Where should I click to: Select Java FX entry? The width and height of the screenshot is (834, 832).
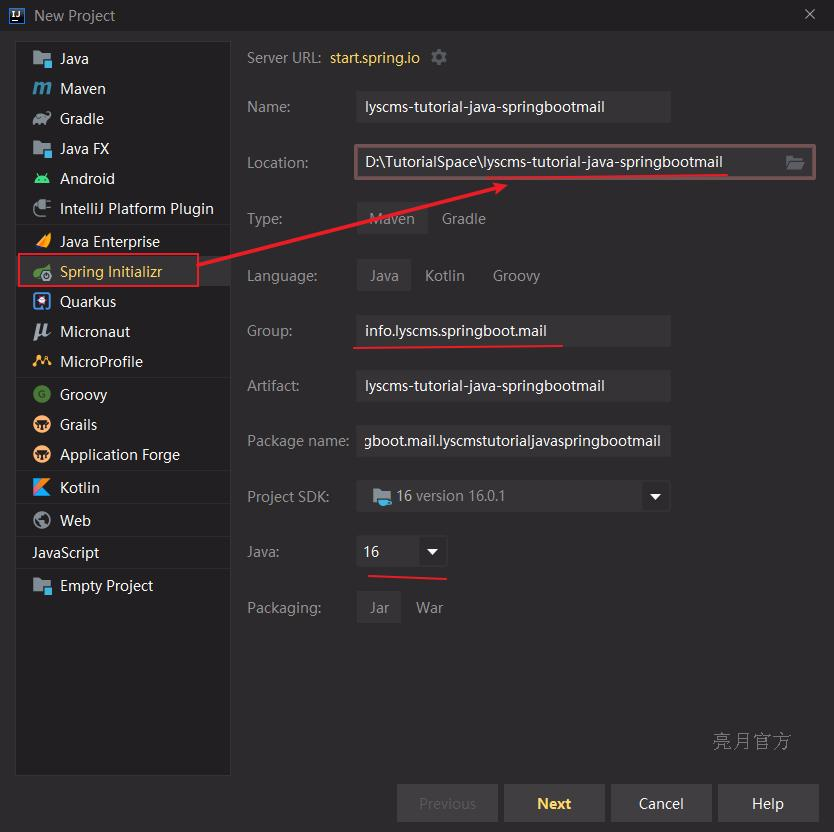coord(123,148)
